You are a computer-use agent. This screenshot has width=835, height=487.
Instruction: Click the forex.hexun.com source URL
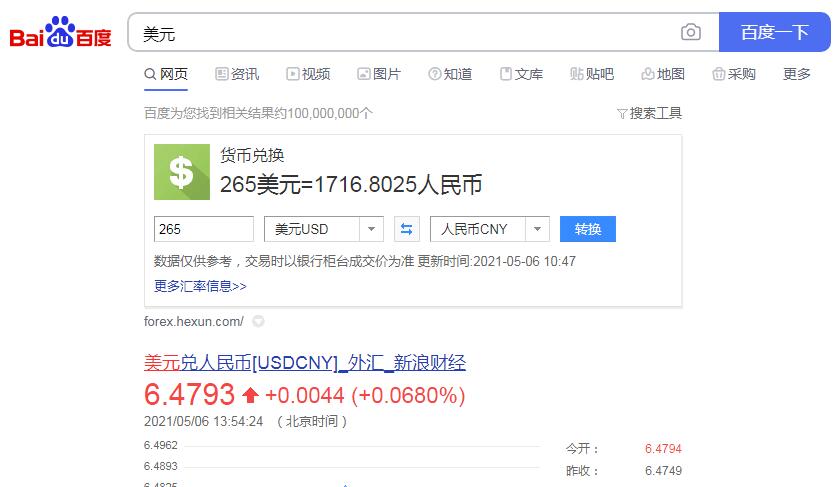(194, 321)
